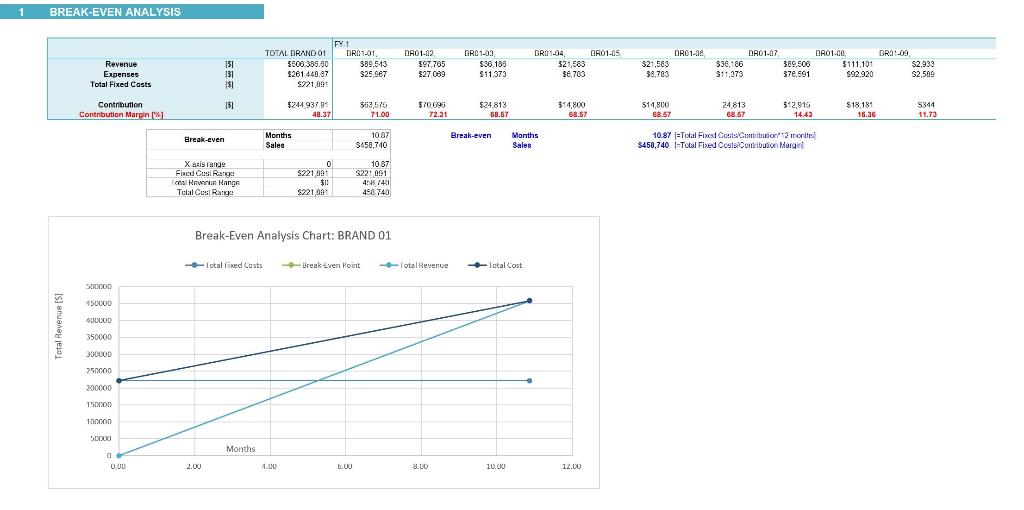Click the BR01-06 column header
The height and width of the screenshot is (510, 1024).
tap(690, 54)
